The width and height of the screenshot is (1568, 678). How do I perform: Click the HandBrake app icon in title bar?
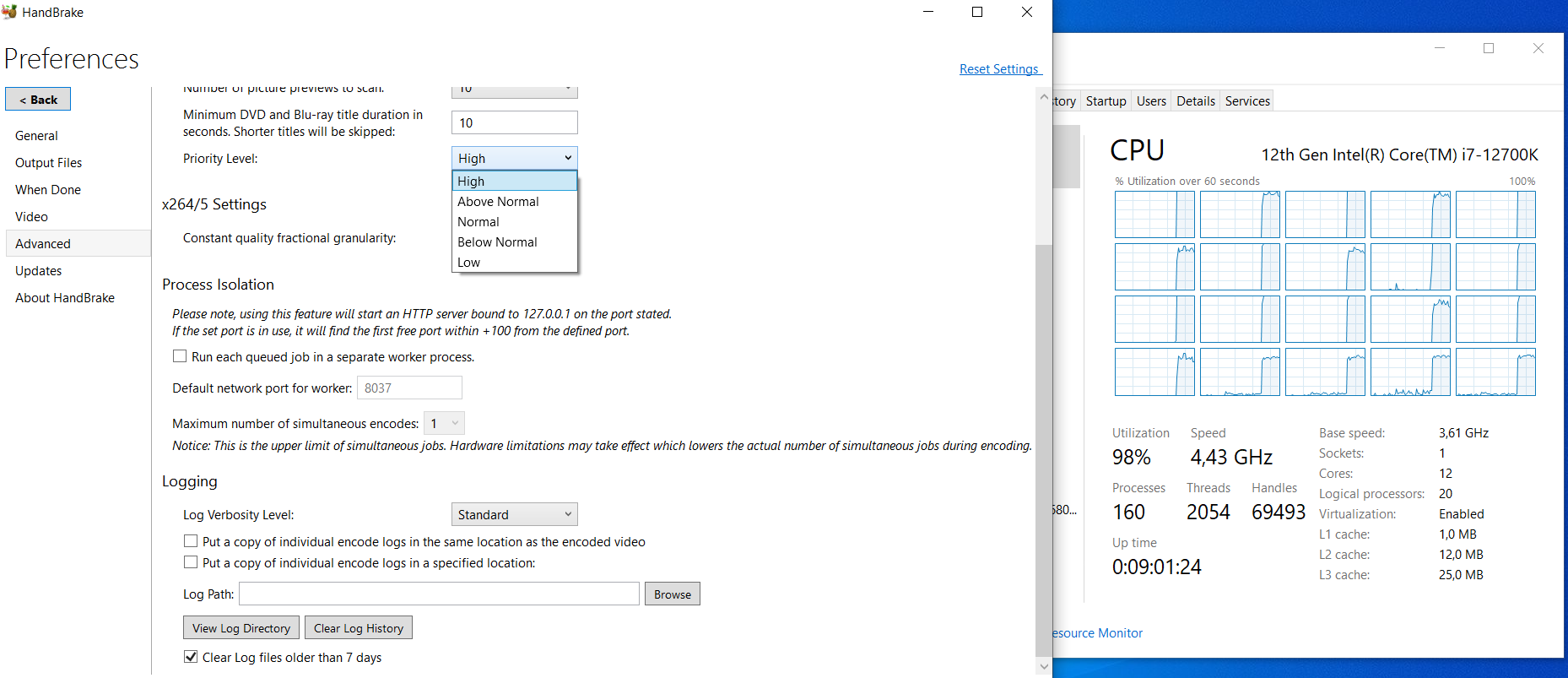tap(9, 12)
